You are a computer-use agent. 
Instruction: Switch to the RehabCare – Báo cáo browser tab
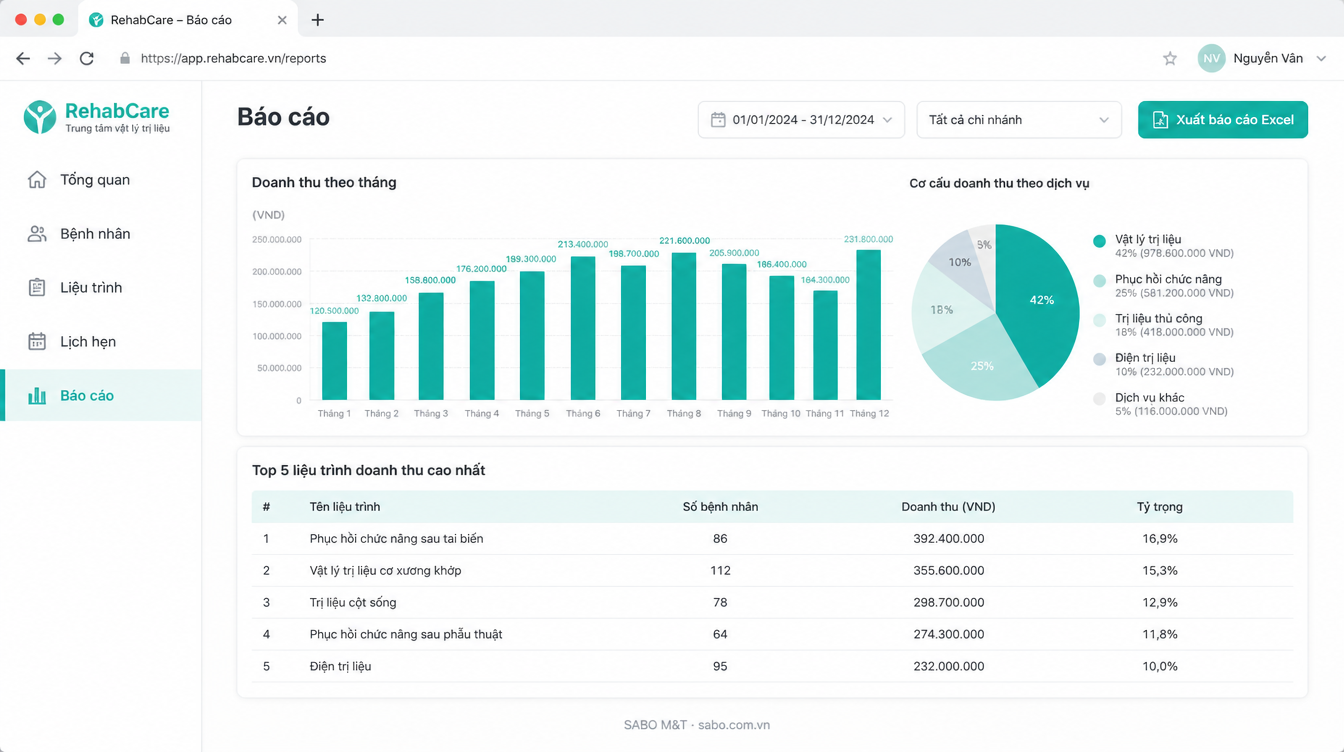coord(187,20)
